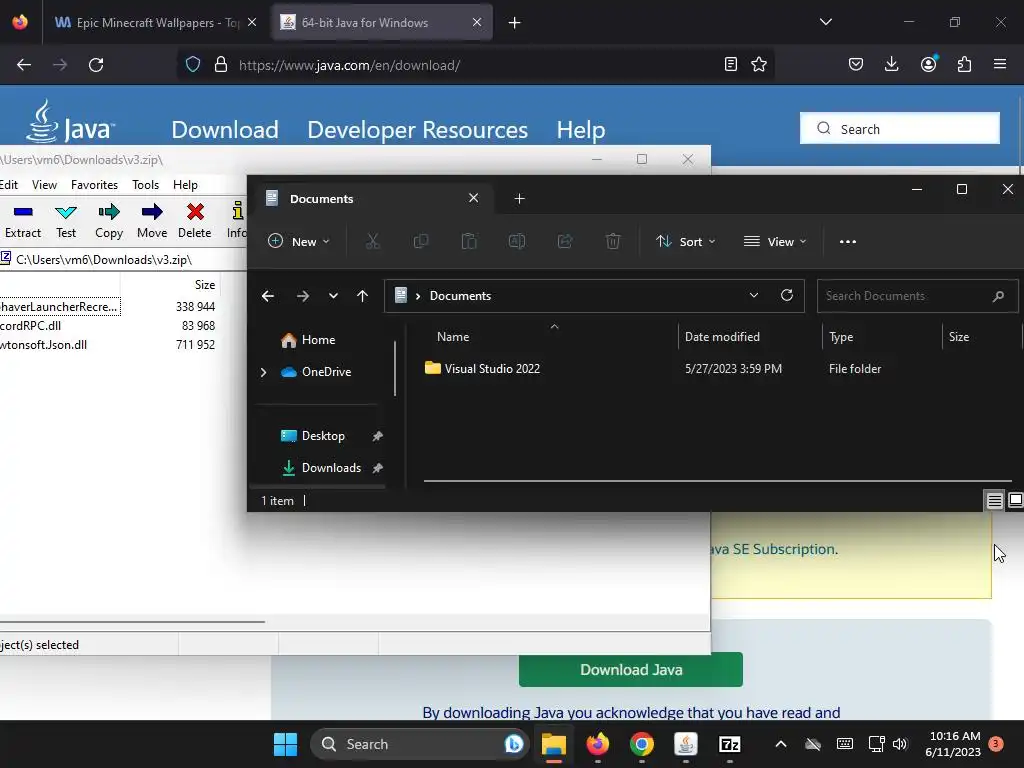
Task: Go up one folder level in Explorer
Action: pyautogui.click(x=362, y=296)
